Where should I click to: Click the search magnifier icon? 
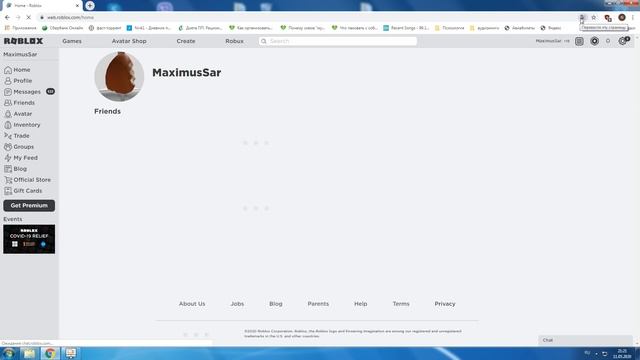(x=264, y=41)
